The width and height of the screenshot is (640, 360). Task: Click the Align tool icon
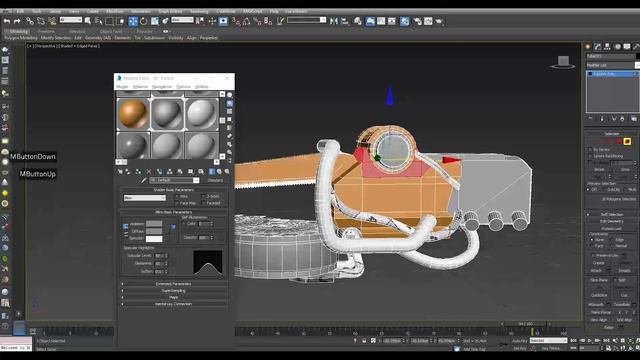[345, 21]
